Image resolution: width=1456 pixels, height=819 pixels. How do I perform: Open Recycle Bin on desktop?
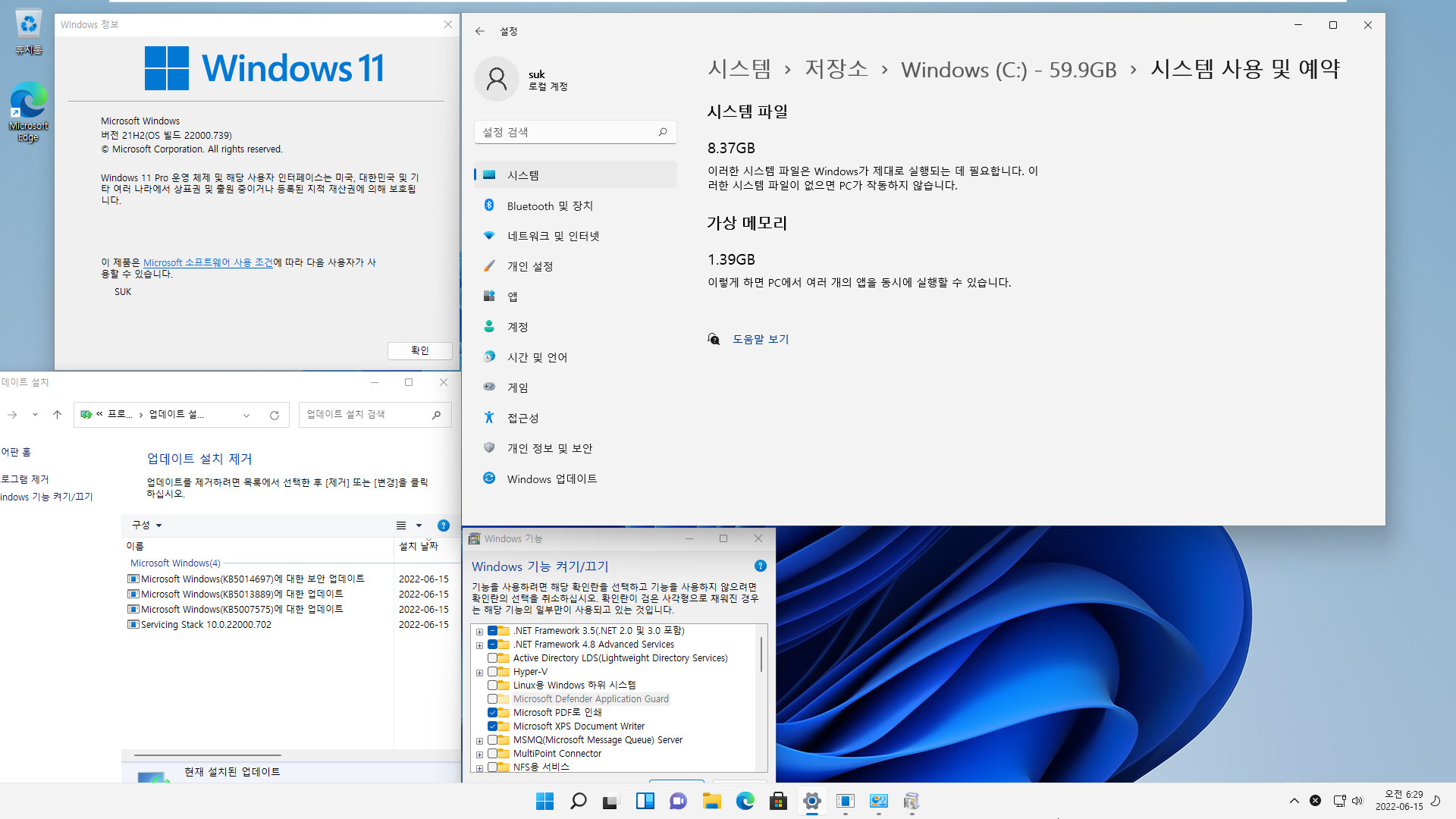coord(28,32)
